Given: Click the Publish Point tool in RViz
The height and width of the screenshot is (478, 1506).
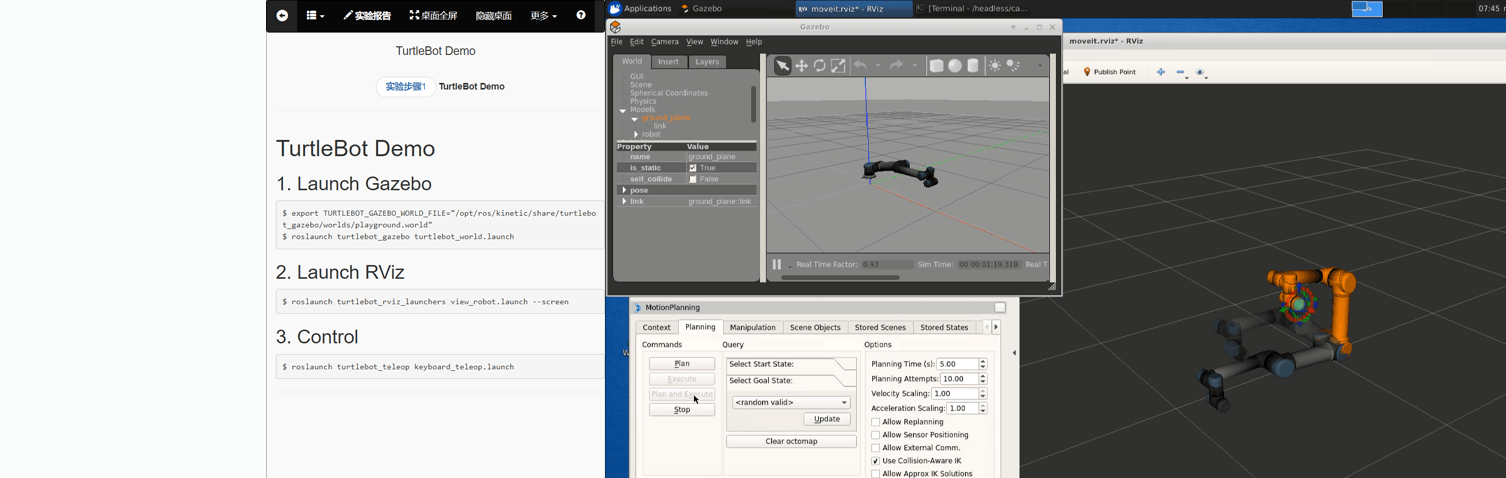Looking at the screenshot, I should point(1109,72).
